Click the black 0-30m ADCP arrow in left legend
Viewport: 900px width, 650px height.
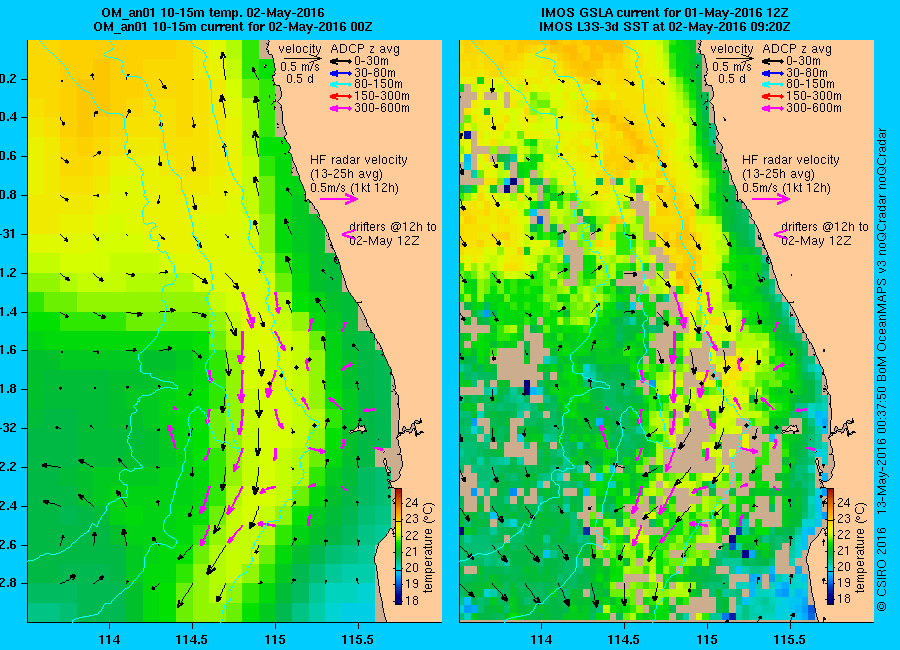(340, 61)
